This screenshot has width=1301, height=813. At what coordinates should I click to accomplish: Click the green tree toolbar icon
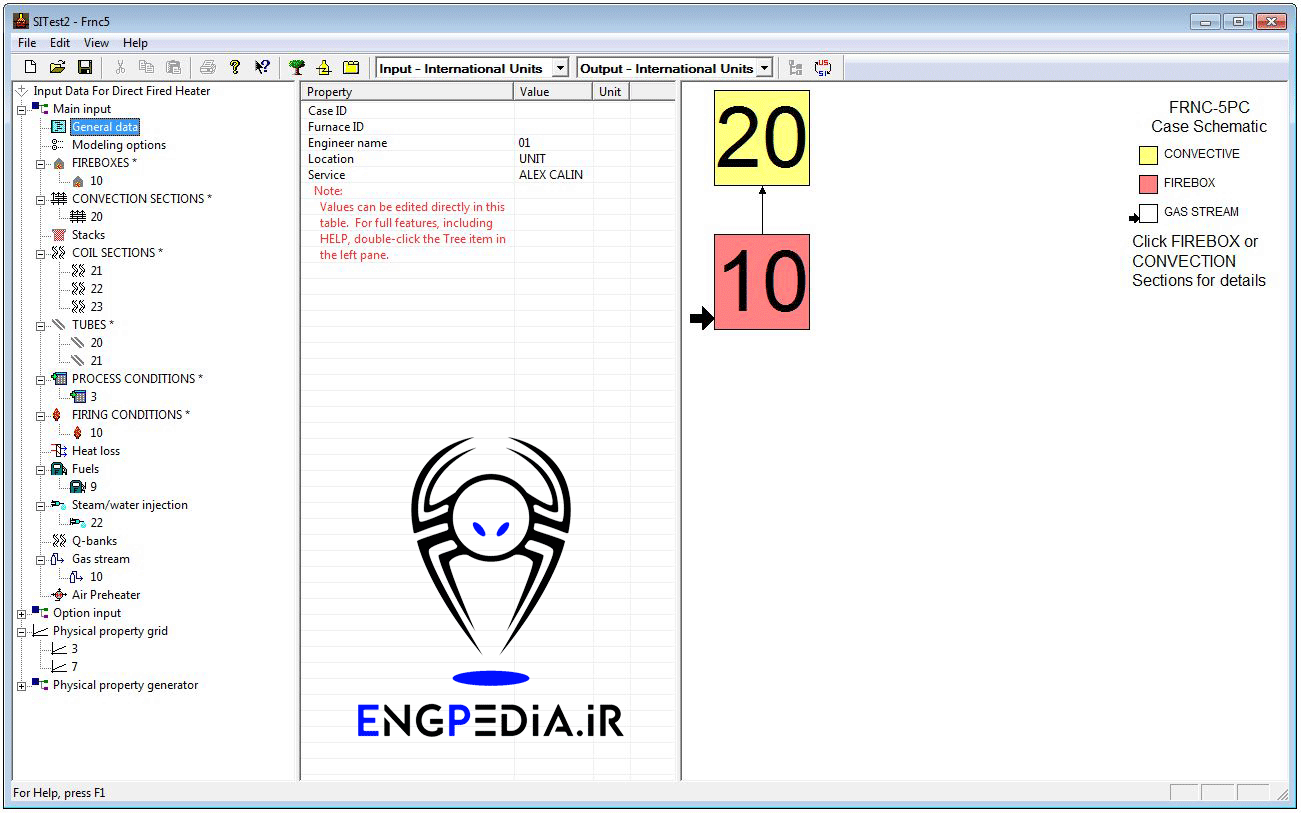297,67
